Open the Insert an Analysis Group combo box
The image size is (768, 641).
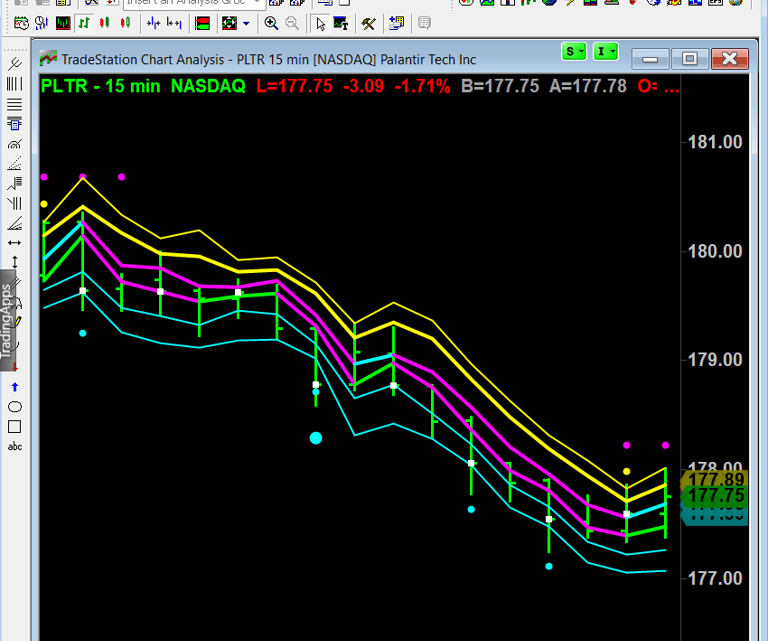tap(194, 3)
